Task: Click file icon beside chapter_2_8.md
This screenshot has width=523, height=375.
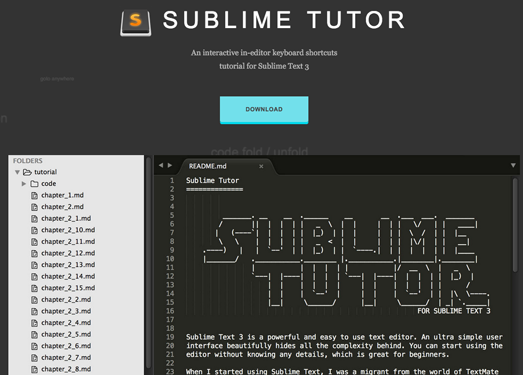Action: [34, 370]
